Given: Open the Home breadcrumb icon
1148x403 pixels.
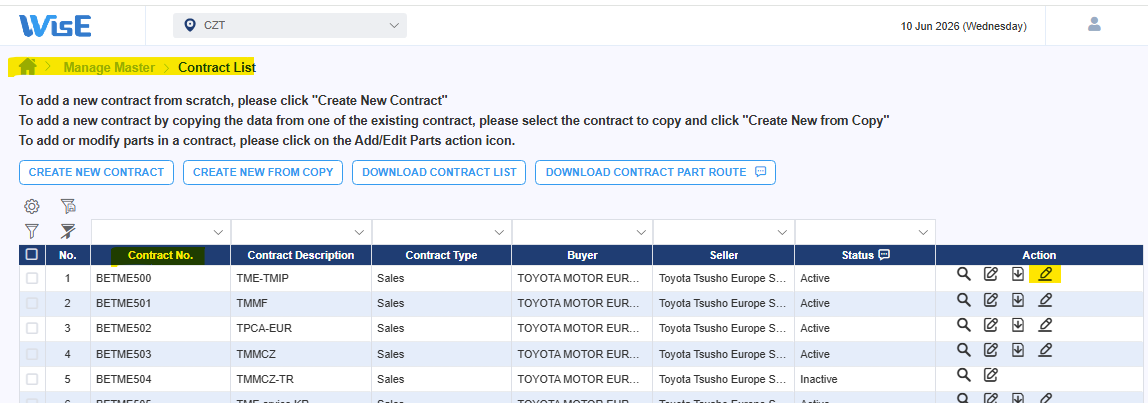Looking at the screenshot, I should coord(28,67).
